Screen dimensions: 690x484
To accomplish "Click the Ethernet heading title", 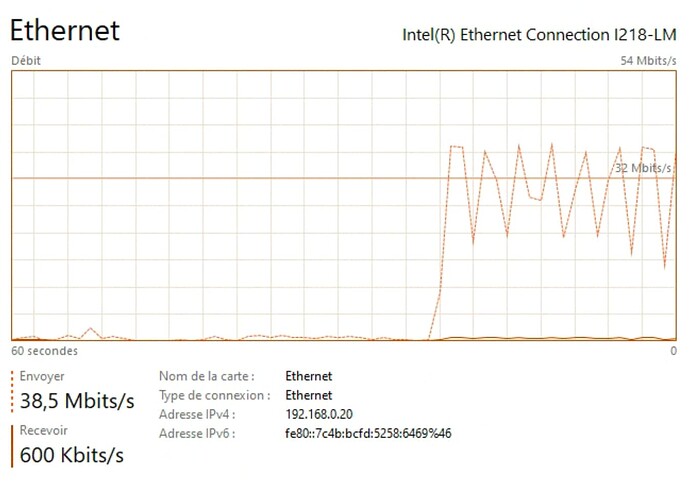I will tap(65, 30).
